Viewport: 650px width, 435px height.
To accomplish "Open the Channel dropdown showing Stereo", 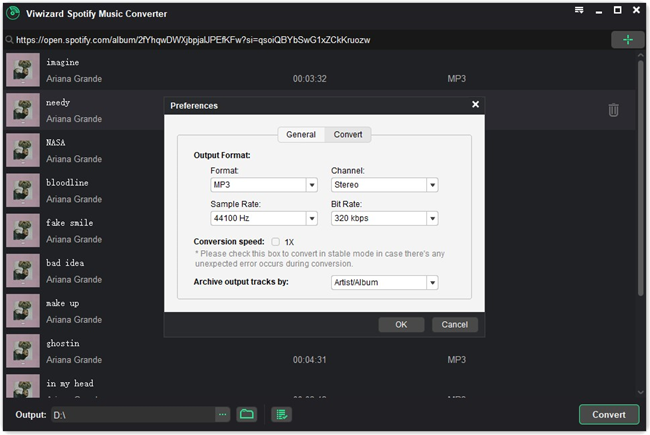I will 384,185.
